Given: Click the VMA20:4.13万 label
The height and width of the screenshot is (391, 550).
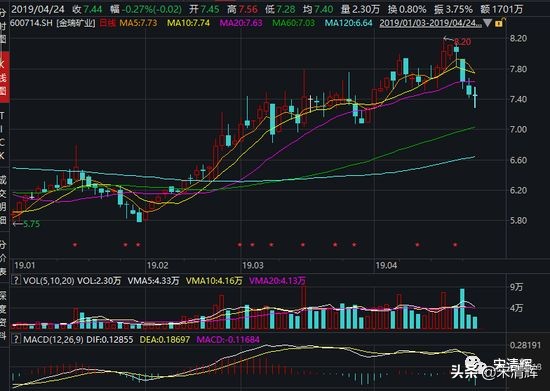Looking at the screenshot, I should click(x=277, y=281).
